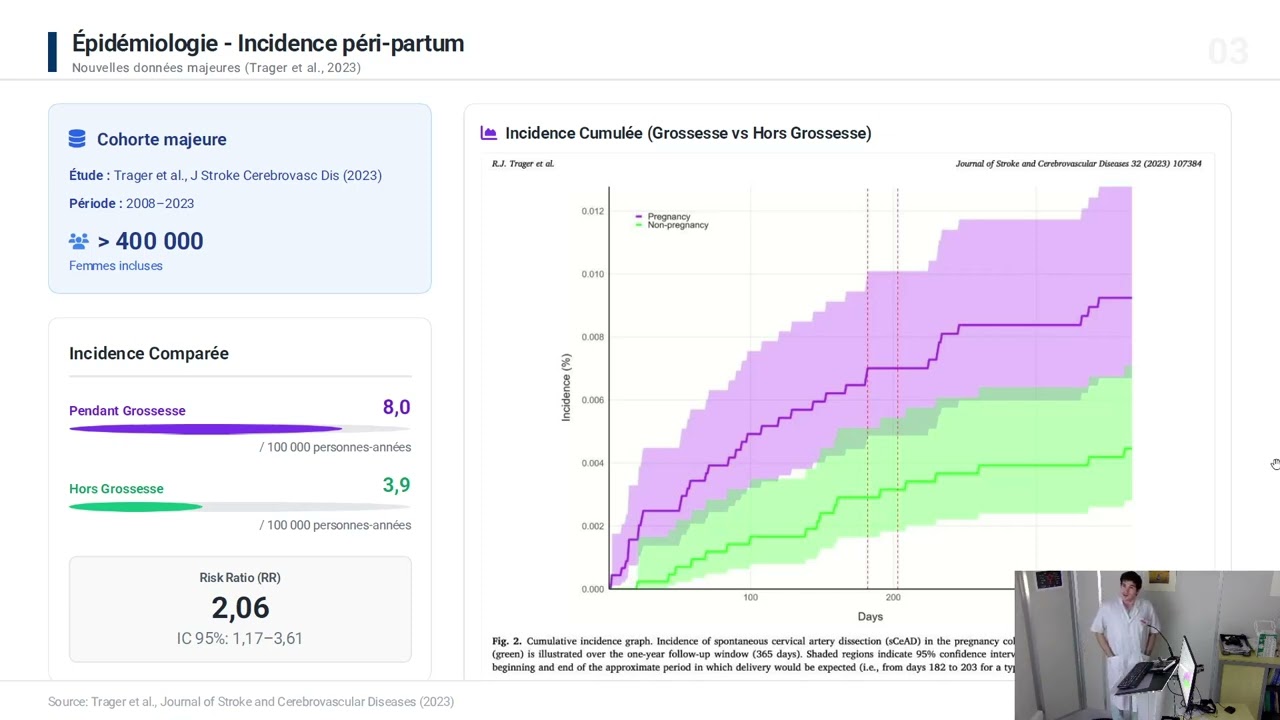
Task: Click the Étude reference line in cohort card
Action: [225, 175]
